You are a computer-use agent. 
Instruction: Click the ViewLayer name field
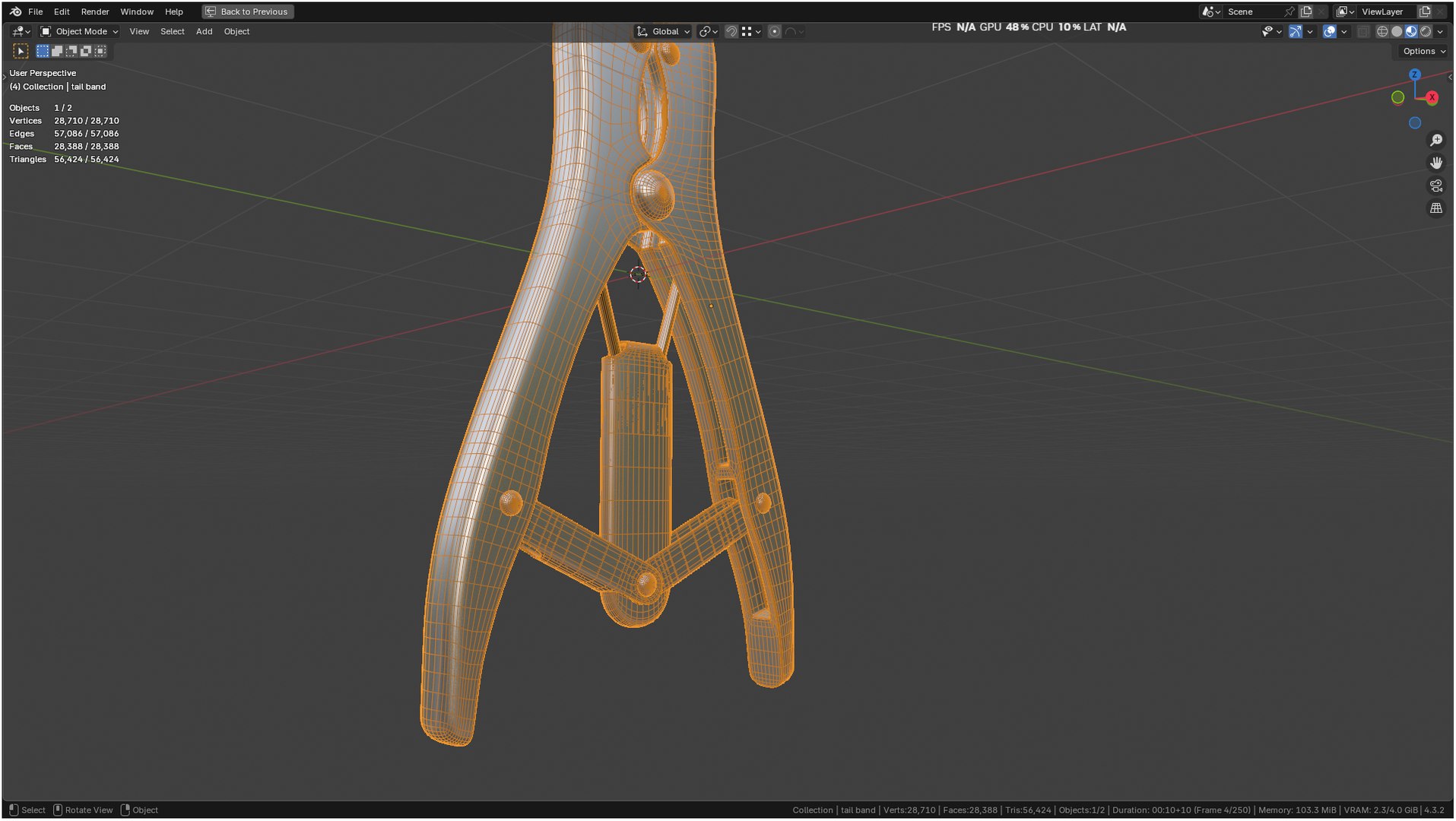coord(1386,11)
